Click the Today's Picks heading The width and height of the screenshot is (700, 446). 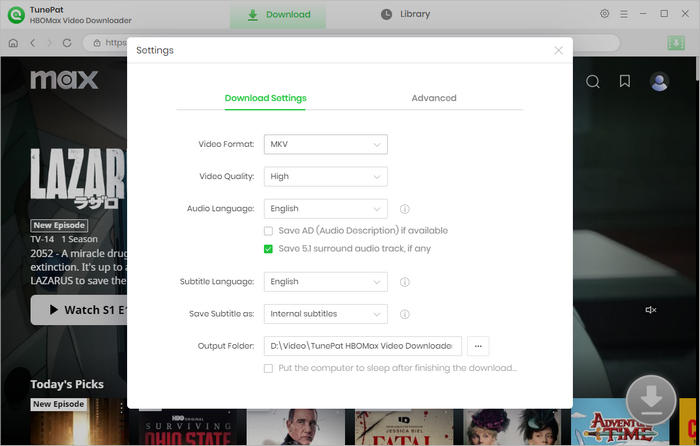(67, 384)
